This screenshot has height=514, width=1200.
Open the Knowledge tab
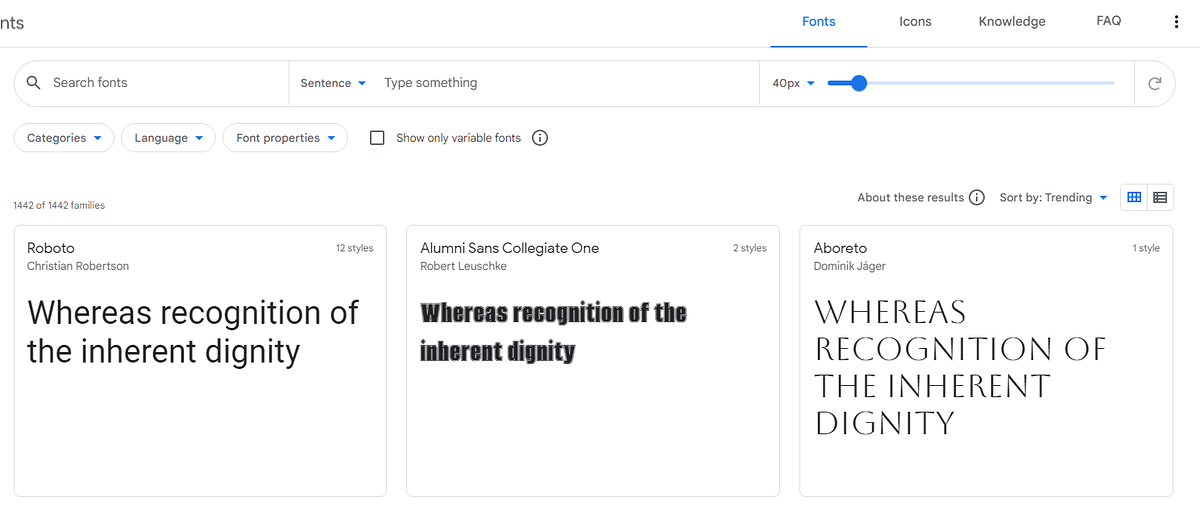pos(1012,22)
